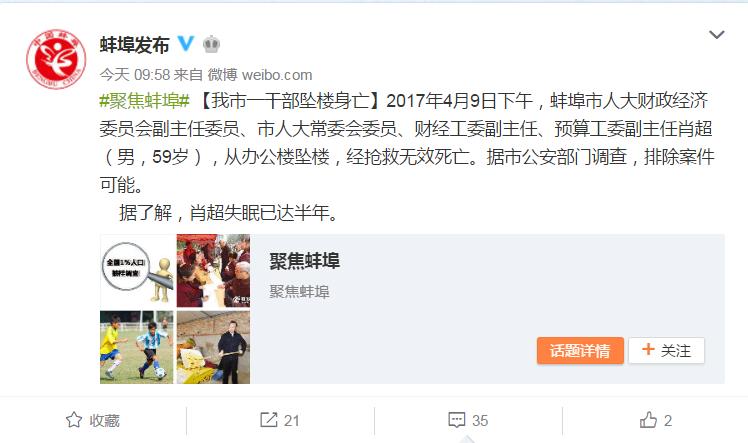Click the crown membership icon
Screen dimensions: 748x443
click(211, 44)
